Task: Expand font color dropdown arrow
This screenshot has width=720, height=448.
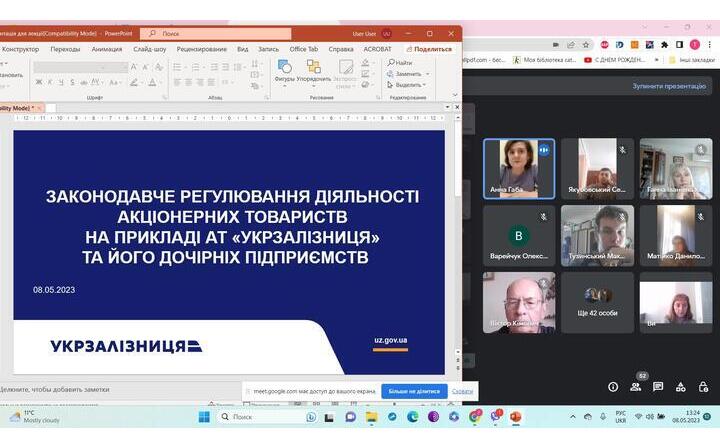Action: pos(160,83)
